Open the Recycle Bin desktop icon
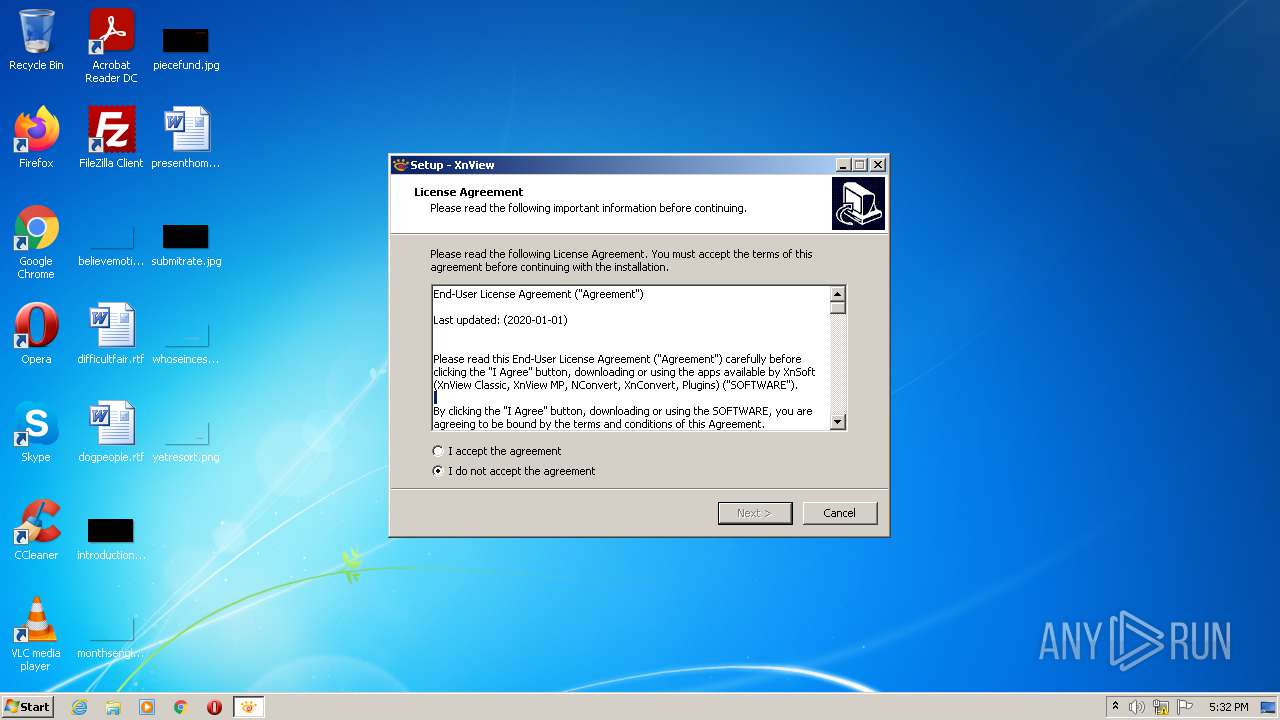 (x=36, y=41)
